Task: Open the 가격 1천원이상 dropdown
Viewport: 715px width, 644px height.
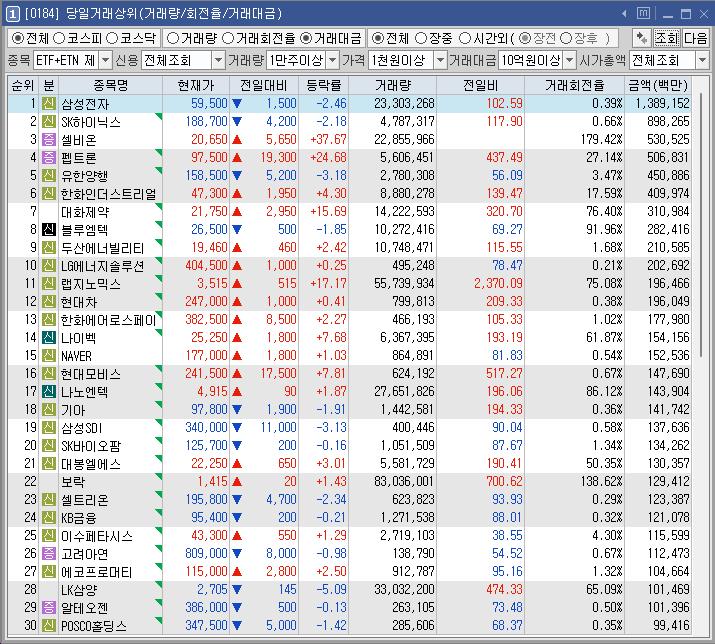Action: pos(440,60)
